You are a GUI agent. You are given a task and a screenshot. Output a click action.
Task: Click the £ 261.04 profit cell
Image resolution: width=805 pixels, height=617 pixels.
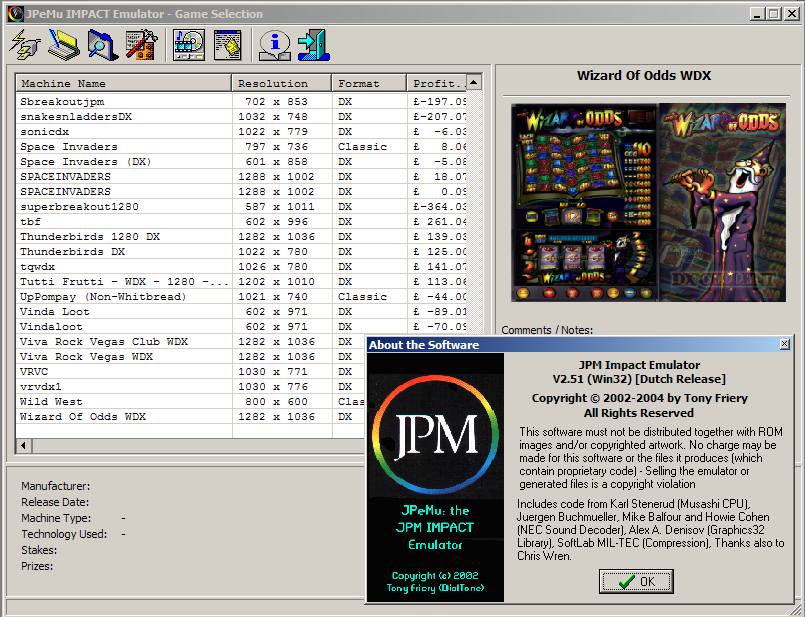(x=439, y=222)
